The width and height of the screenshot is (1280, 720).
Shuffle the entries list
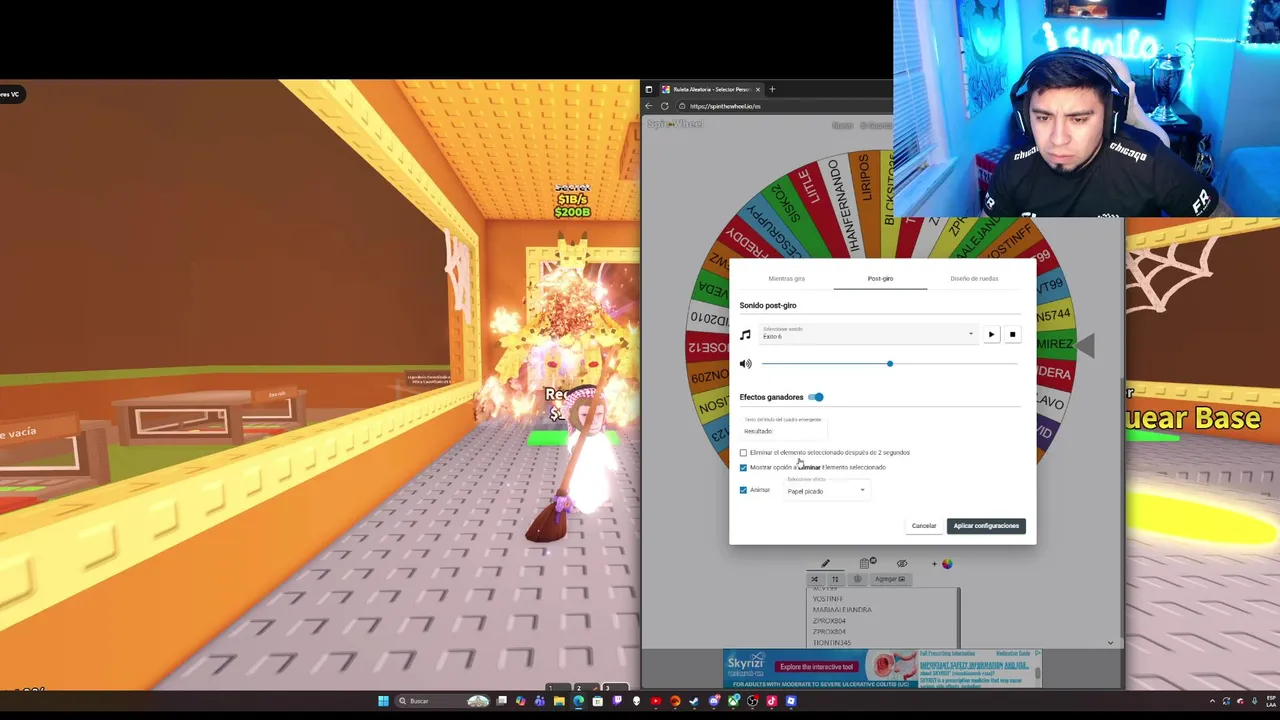click(814, 579)
